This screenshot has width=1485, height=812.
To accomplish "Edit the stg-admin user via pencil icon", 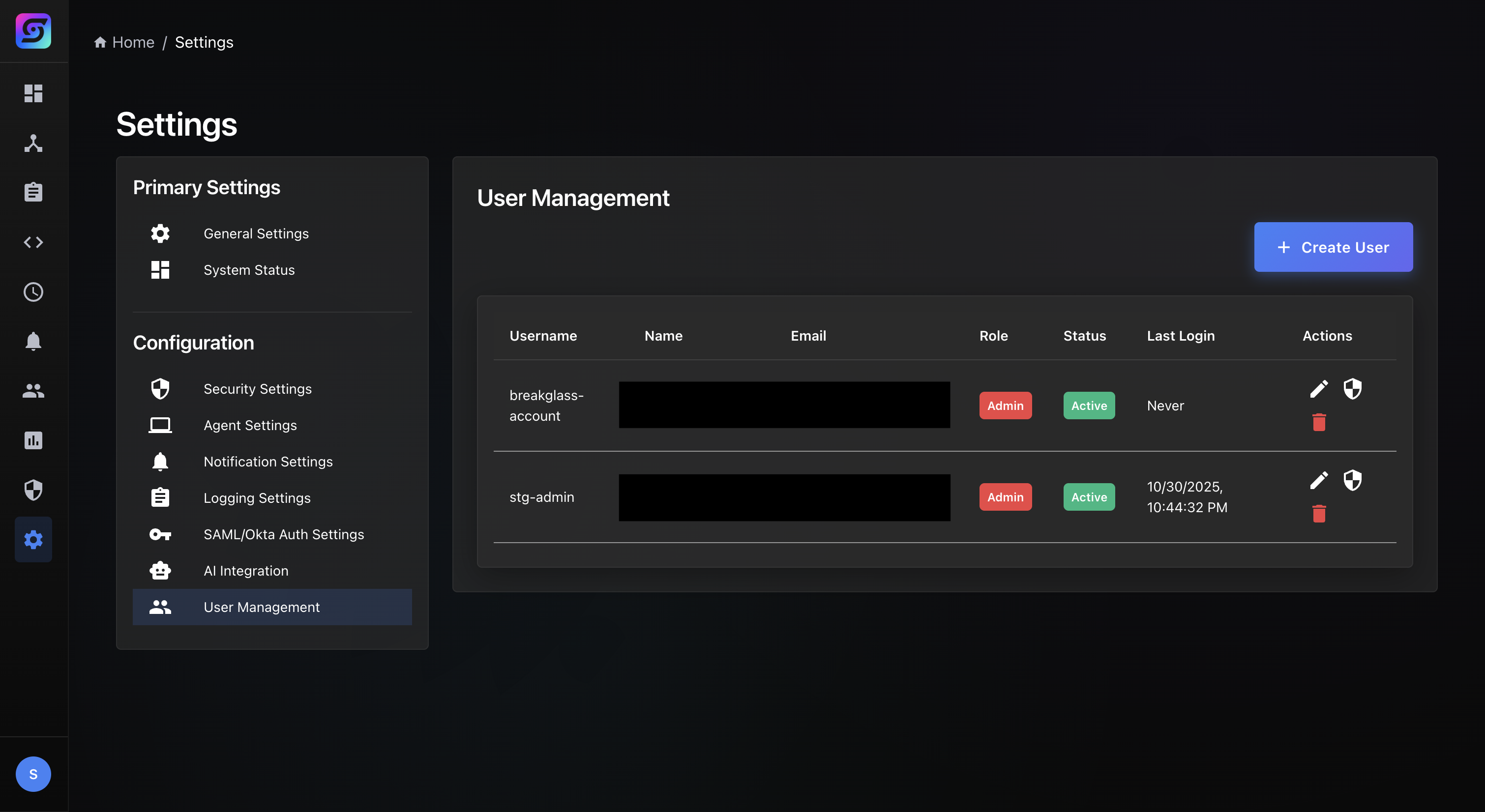I will 1320,480.
